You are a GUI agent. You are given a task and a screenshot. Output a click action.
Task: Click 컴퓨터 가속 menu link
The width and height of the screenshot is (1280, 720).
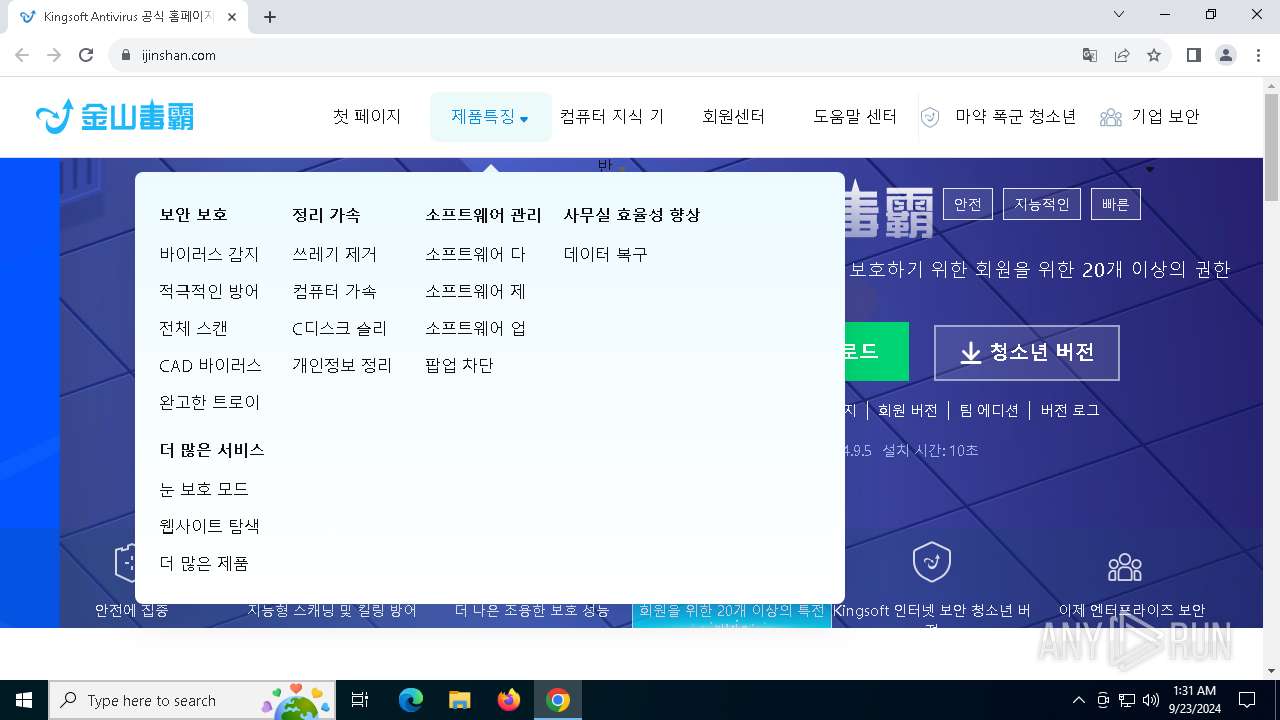pos(334,291)
